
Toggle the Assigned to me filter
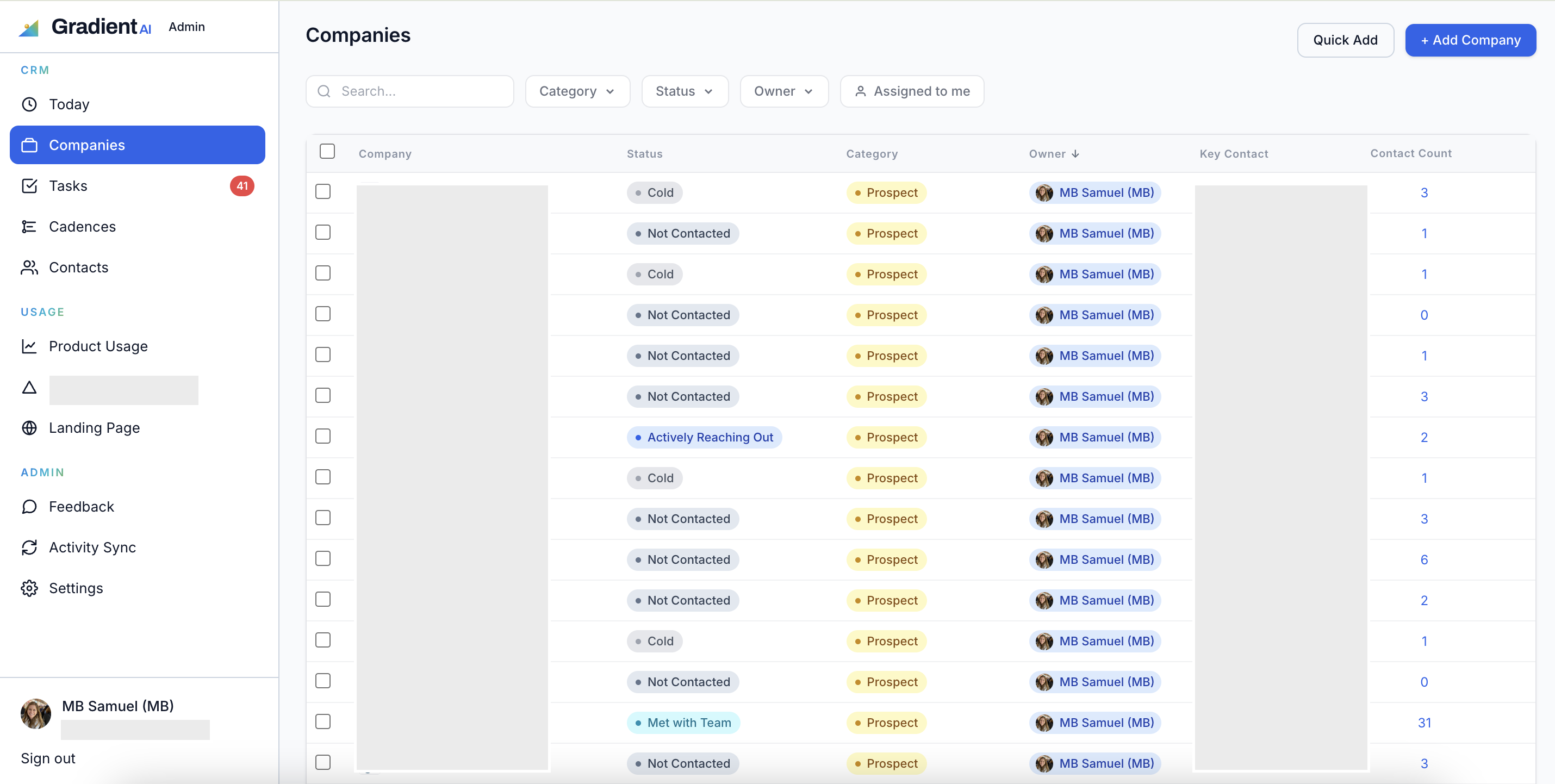(911, 91)
